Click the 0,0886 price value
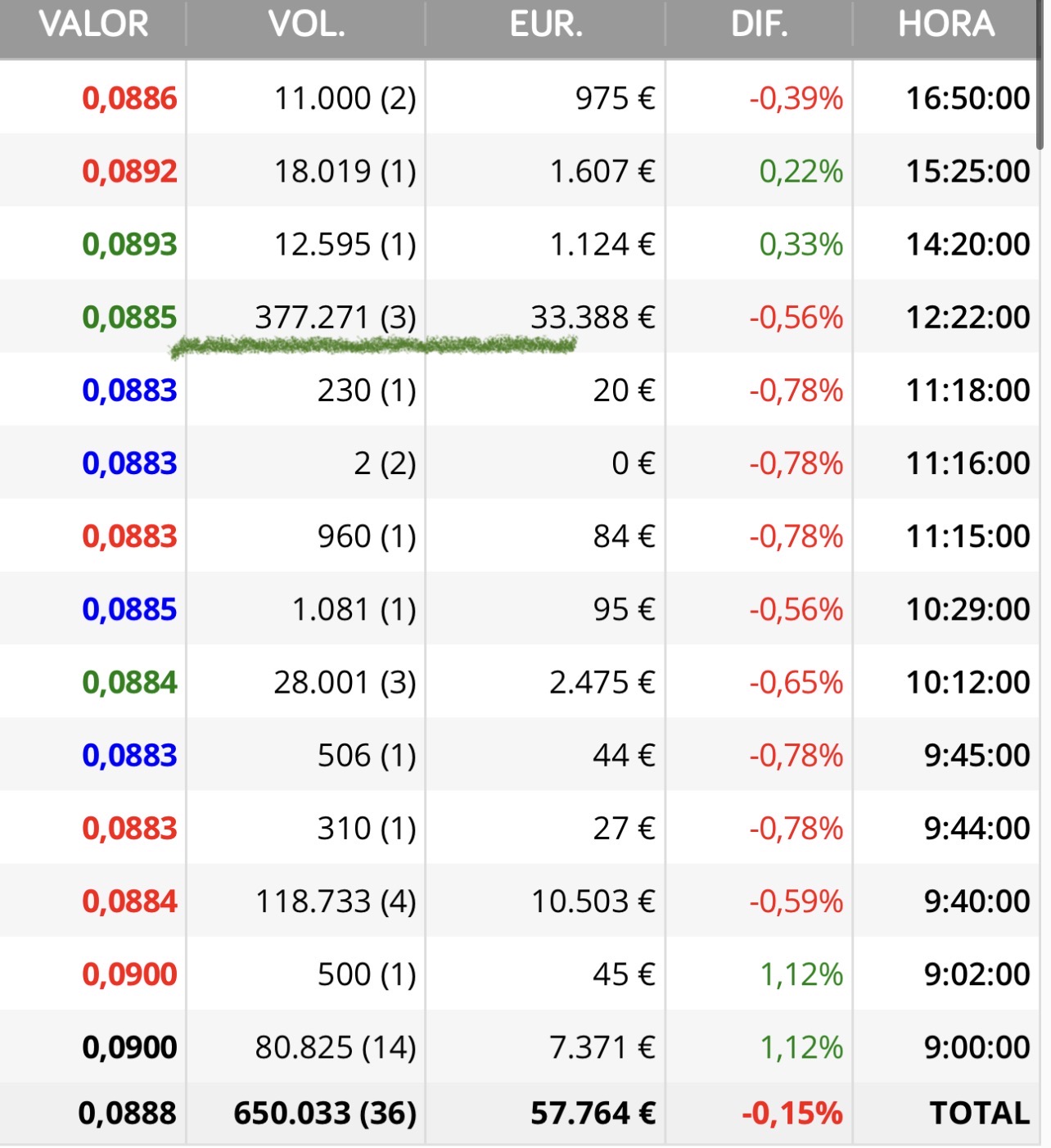This screenshot has height=1148, width=1051. [x=129, y=98]
